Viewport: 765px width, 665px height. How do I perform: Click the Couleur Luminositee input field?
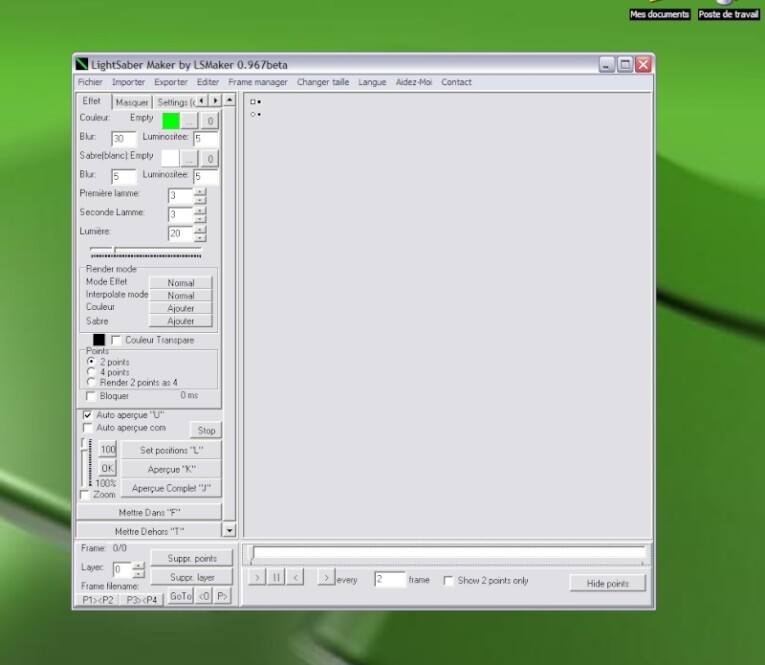tap(205, 139)
